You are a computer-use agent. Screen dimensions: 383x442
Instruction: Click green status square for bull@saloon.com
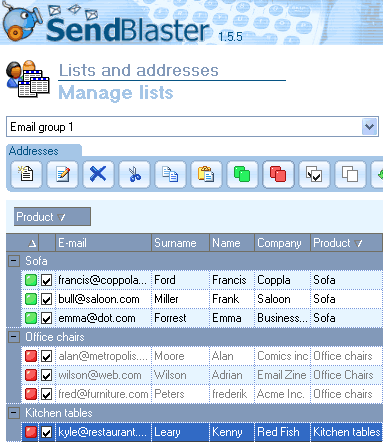click(x=31, y=299)
